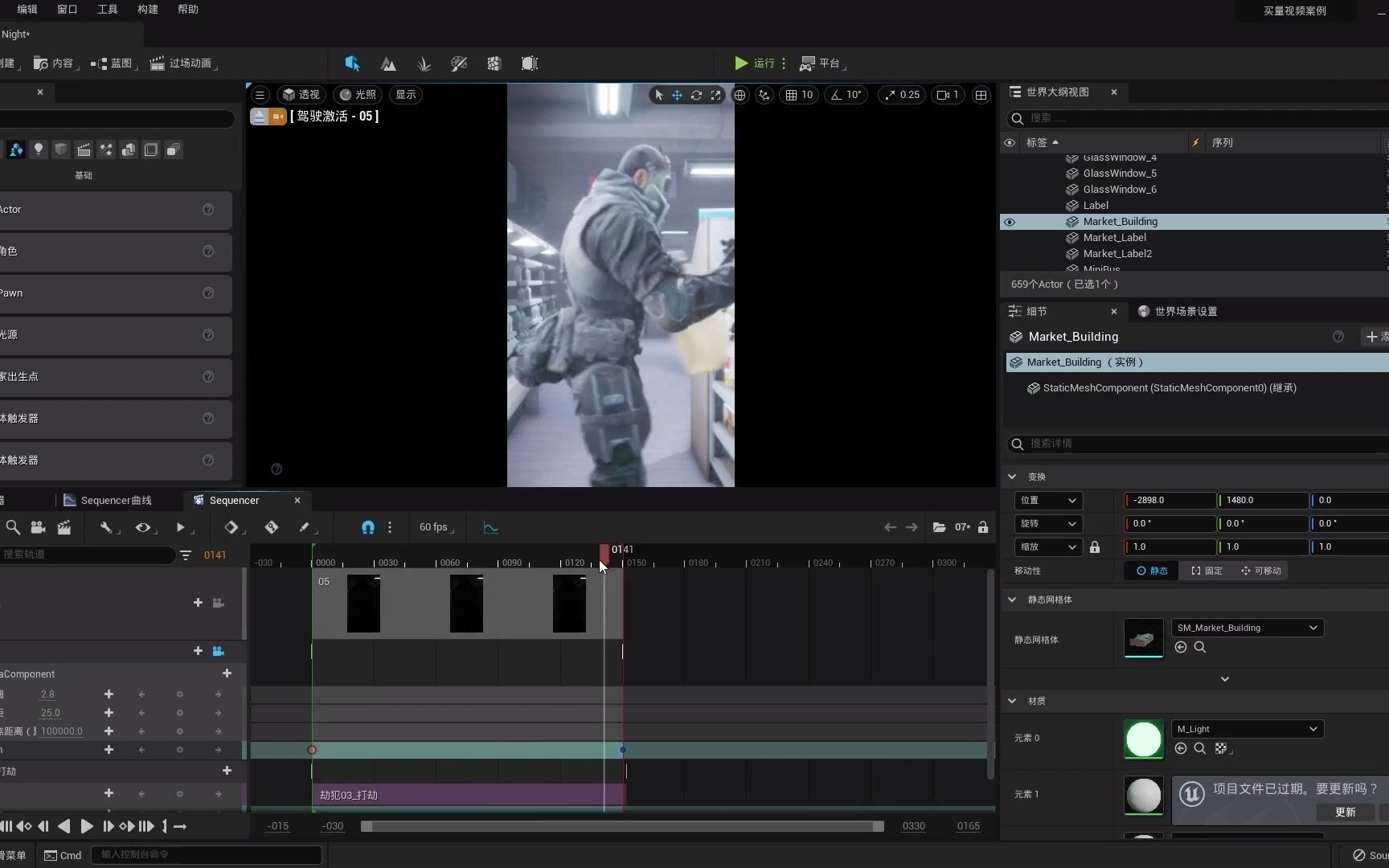Toggle scale snap 0.25 in viewport
The image size is (1389, 868).
click(x=902, y=95)
